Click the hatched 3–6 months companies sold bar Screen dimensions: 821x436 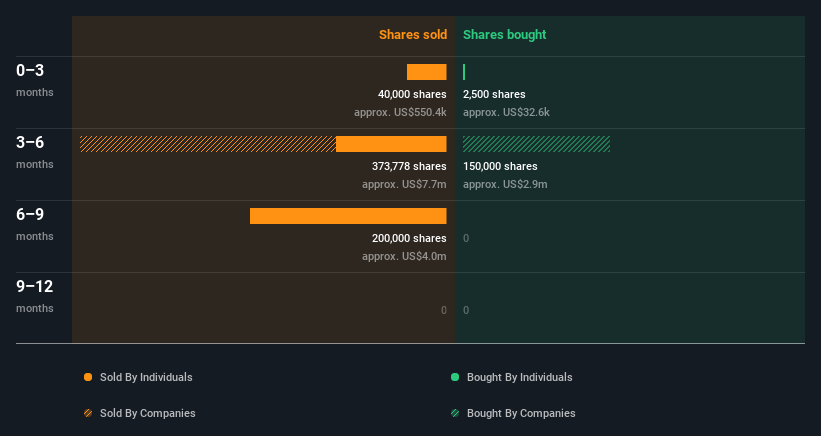(x=208, y=144)
